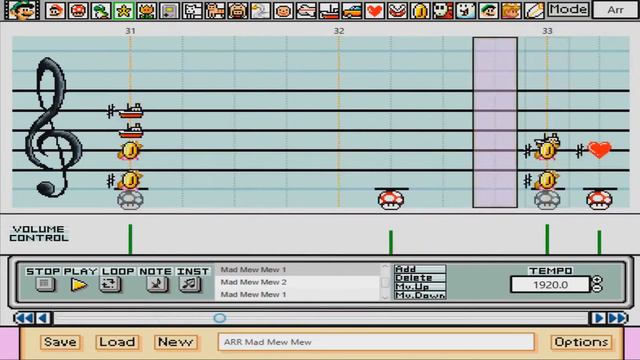Click the volume bar under measure 31
Viewport: 640px width, 360px height.
(130, 239)
